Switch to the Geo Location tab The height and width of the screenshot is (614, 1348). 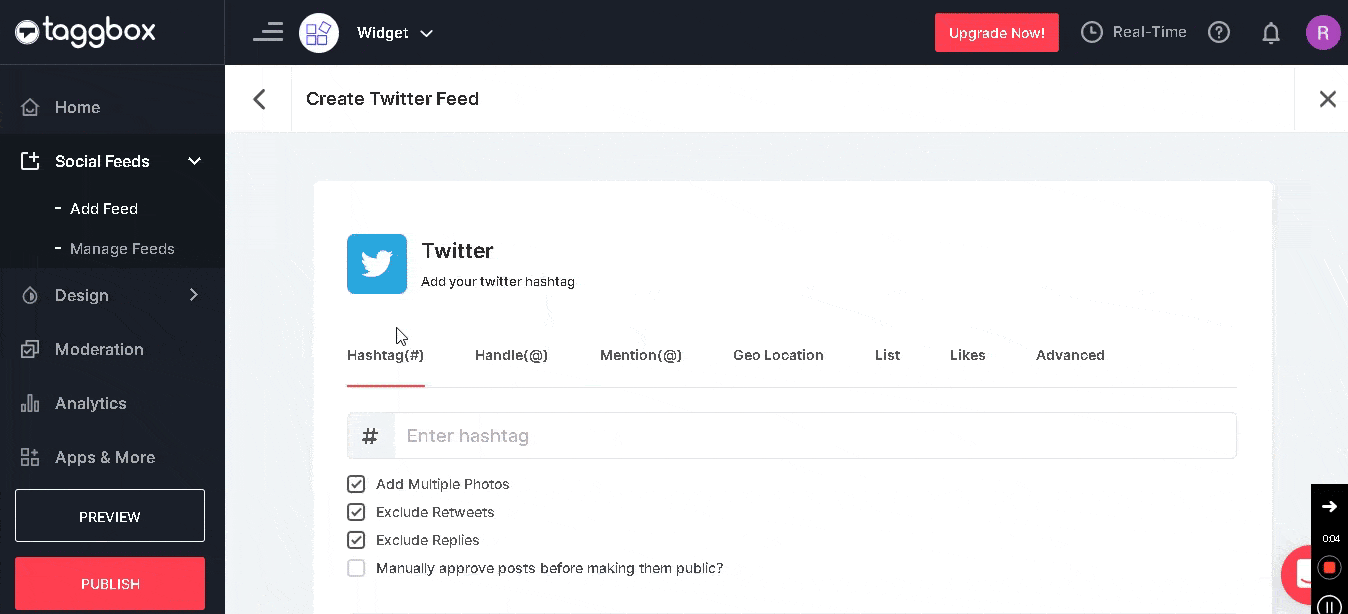(x=778, y=355)
